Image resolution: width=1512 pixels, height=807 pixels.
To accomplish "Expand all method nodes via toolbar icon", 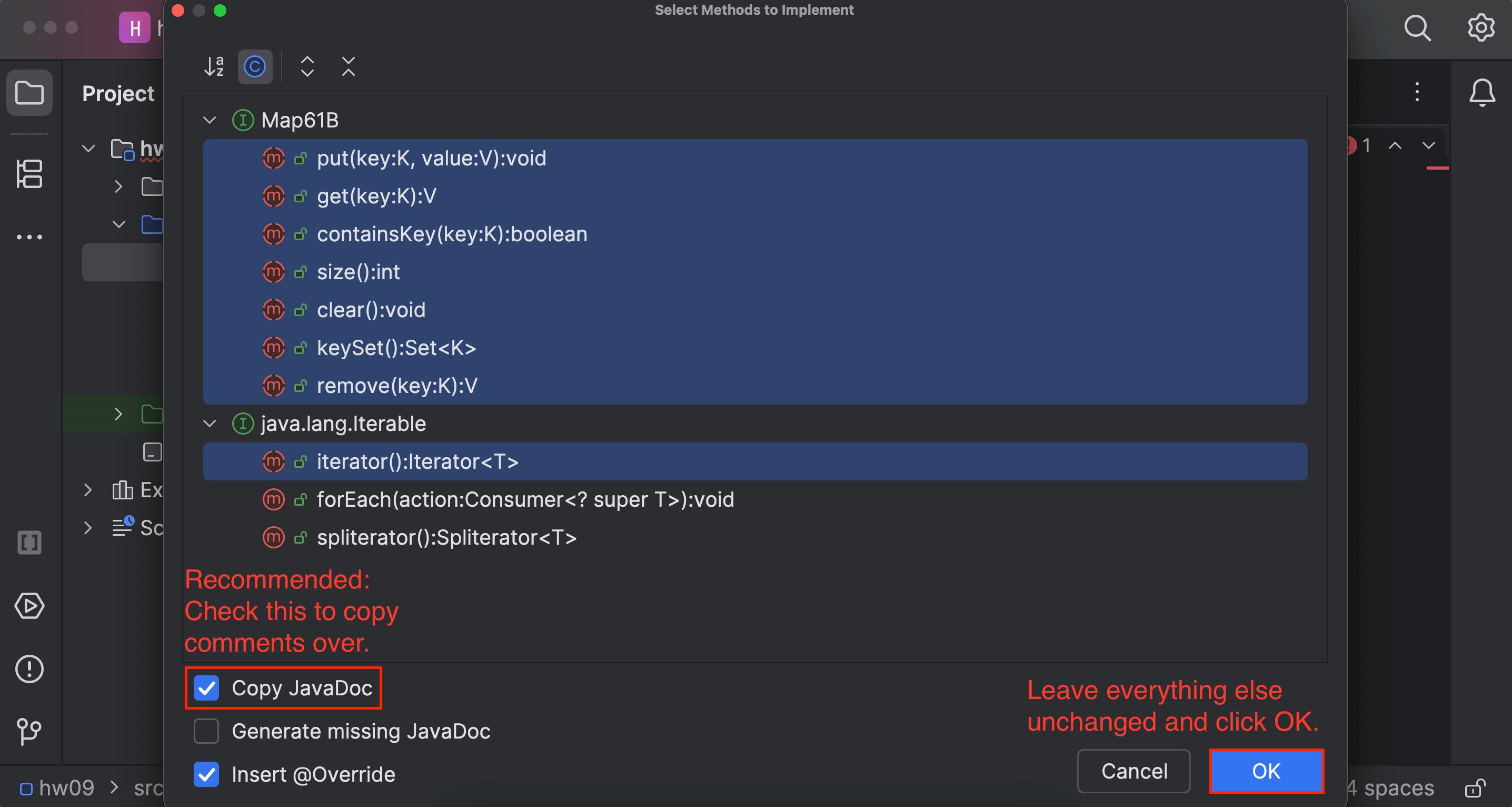I will coord(307,67).
